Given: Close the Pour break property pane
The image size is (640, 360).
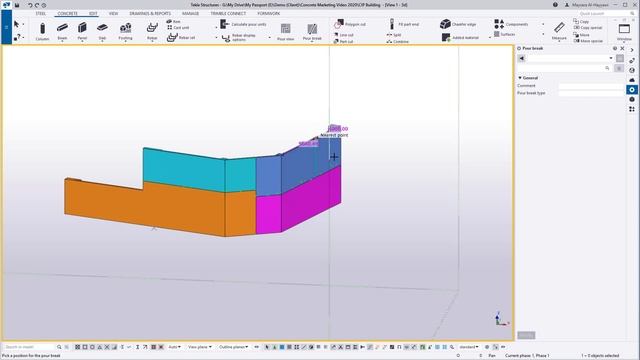Looking at the screenshot, I should [622, 48].
